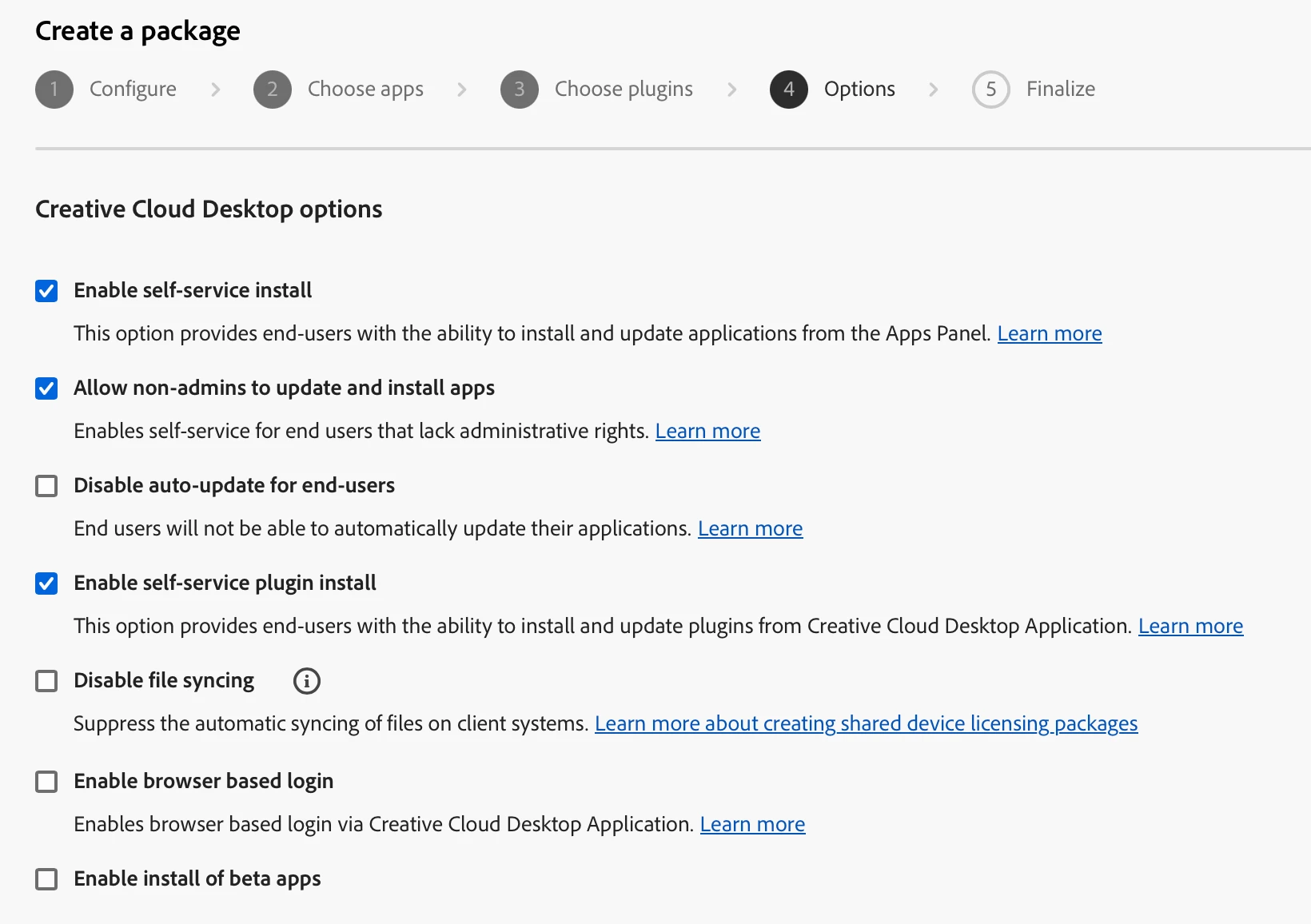Uncheck Allow non-admins to update and install apps
Screen dimensions: 1311x924
coord(46,388)
